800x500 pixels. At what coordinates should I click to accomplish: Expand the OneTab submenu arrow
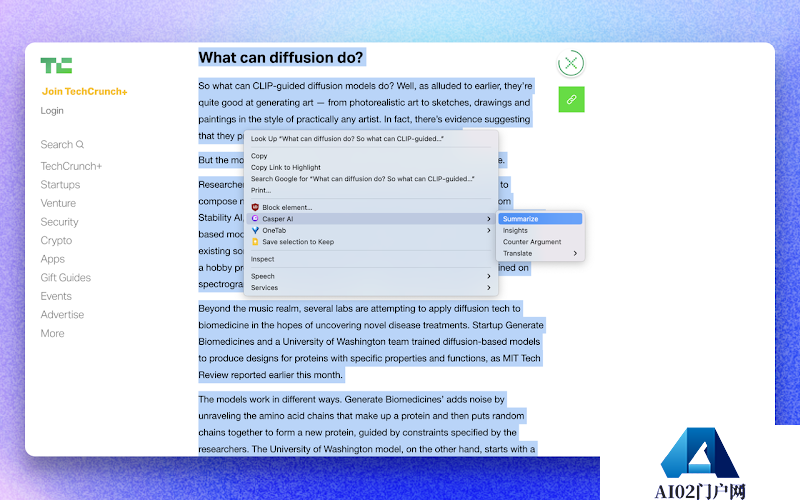tap(489, 230)
